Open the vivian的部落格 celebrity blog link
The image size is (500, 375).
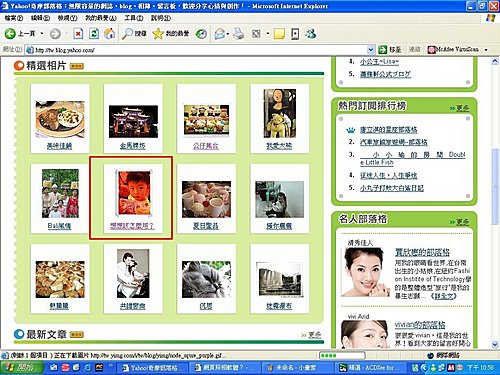click(x=420, y=324)
